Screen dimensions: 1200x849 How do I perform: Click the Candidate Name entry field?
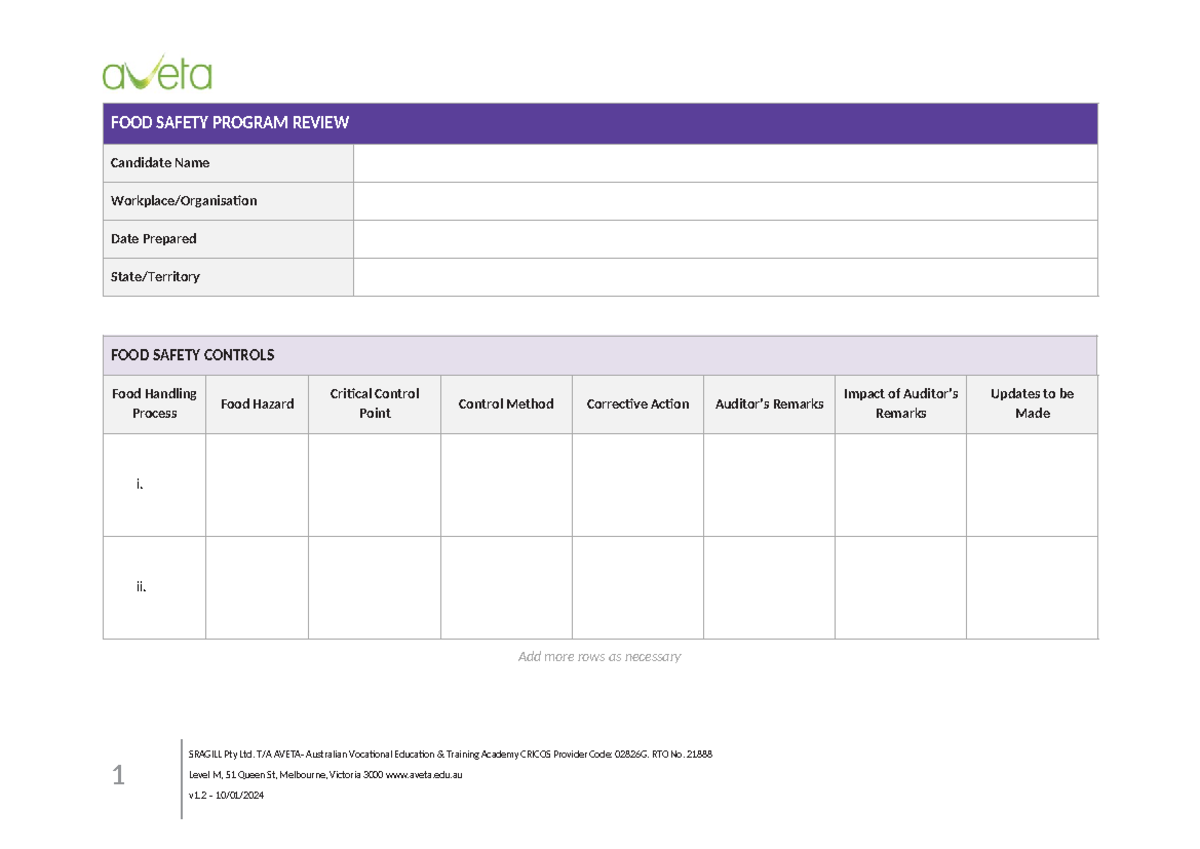[x=725, y=163]
